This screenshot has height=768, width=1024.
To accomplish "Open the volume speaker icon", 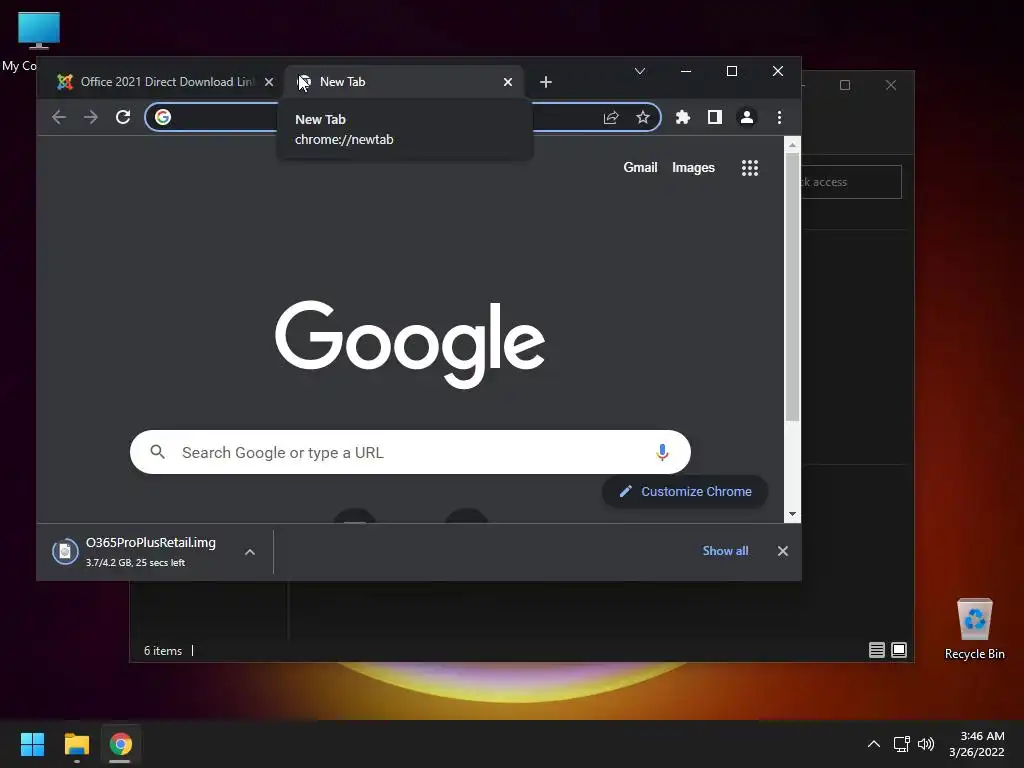I will coord(926,744).
